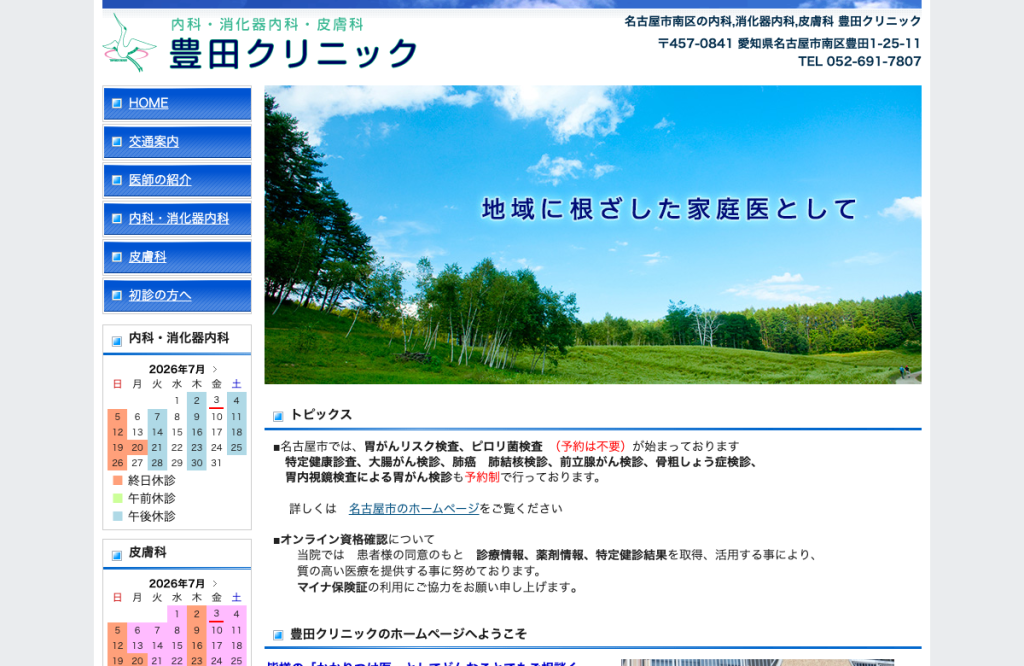This screenshot has height=666, width=1024.
Task: Click 内科・消化器内科・皮膚科 green tagline
Action: pos(266,25)
